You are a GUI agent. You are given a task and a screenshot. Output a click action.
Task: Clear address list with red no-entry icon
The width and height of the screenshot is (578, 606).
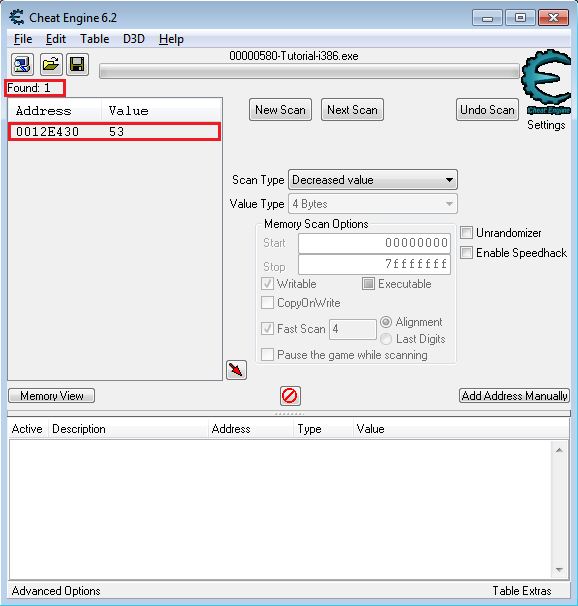[290, 396]
